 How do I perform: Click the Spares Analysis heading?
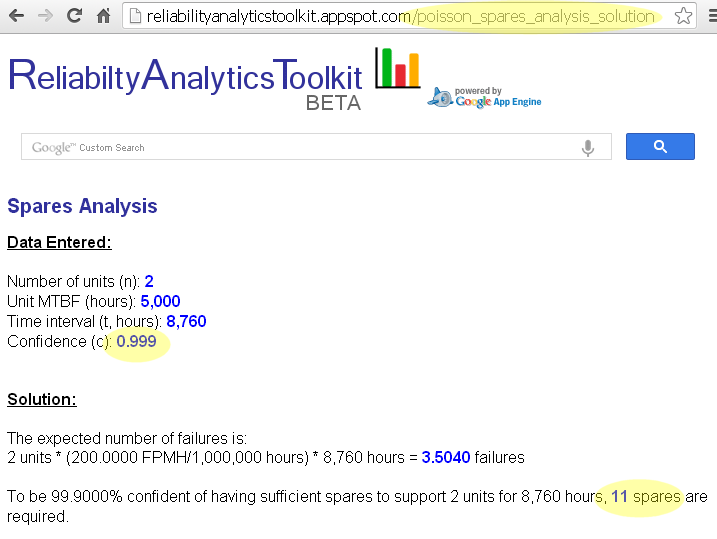(x=82, y=206)
